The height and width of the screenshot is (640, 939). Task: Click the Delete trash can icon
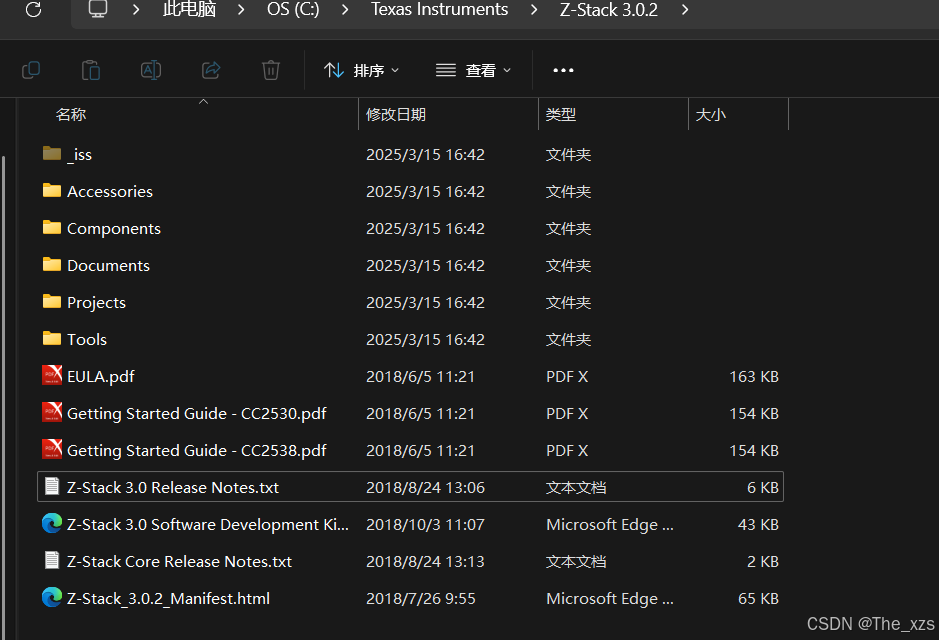pos(271,70)
